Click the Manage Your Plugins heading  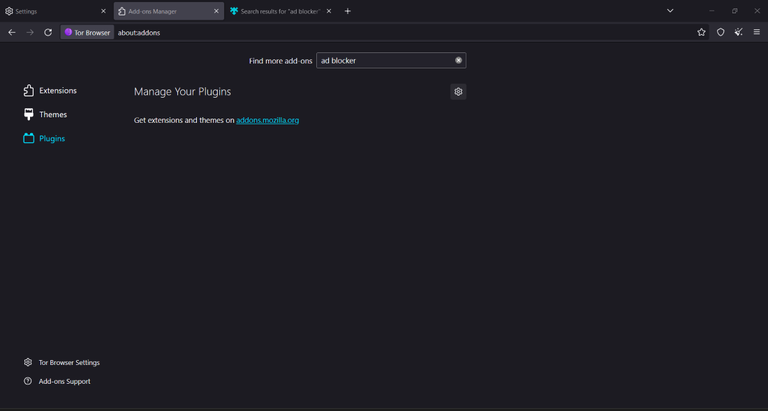[x=182, y=92]
